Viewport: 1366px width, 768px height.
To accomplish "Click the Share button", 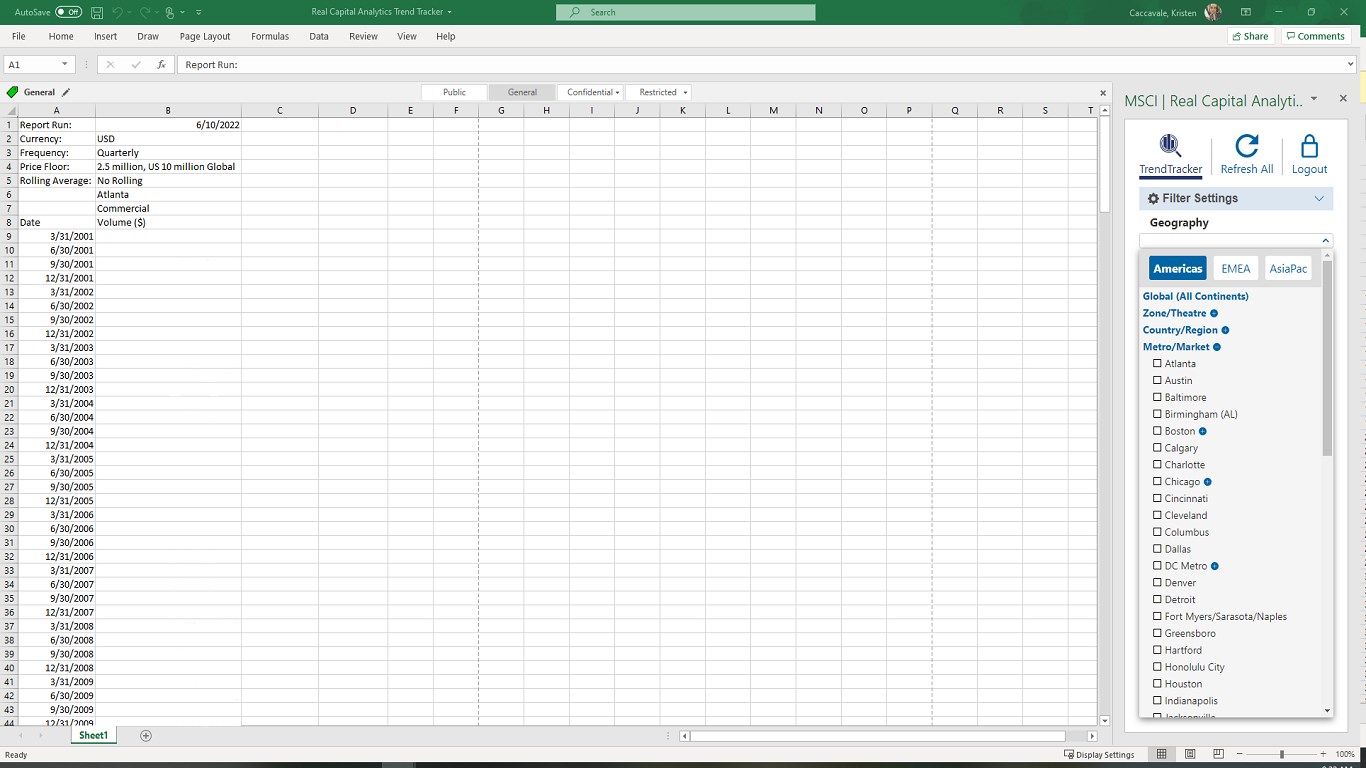I will pyautogui.click(x=1250, y=36).
